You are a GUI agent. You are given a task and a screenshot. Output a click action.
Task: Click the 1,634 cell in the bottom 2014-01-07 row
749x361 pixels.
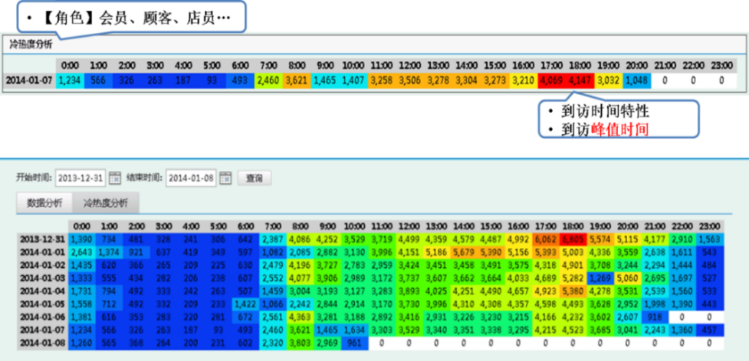(354, 331)
